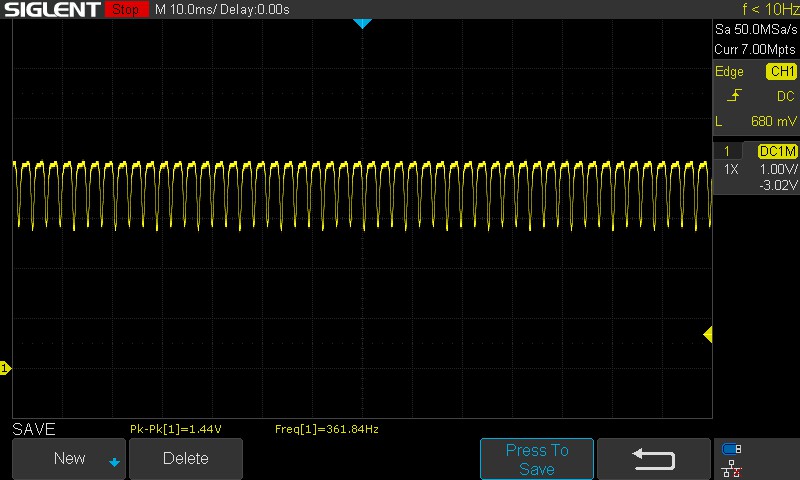
Task: Toggle the CH1 trigger source badge
Action: click(x=781, y=72)
